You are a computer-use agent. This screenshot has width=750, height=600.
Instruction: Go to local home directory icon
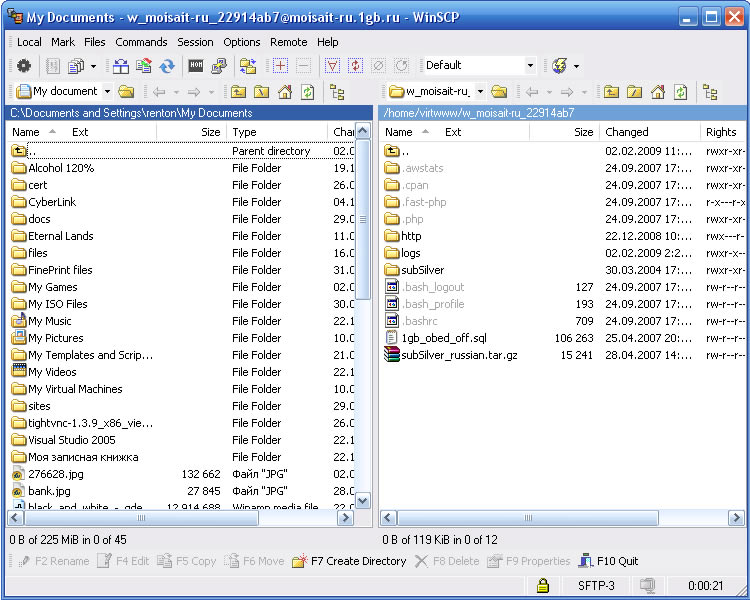(285, 92)
